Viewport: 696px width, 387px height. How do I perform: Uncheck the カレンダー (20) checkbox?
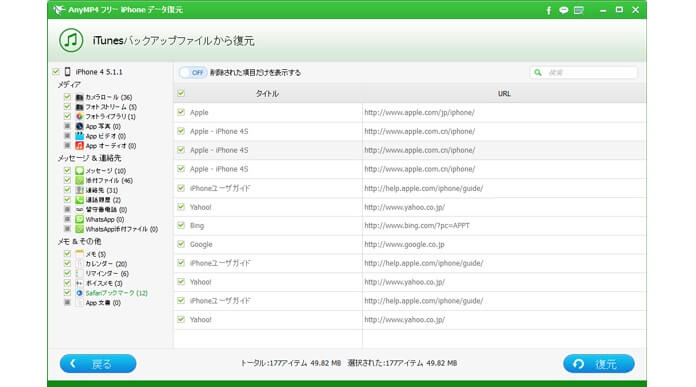tap(67, 264)
